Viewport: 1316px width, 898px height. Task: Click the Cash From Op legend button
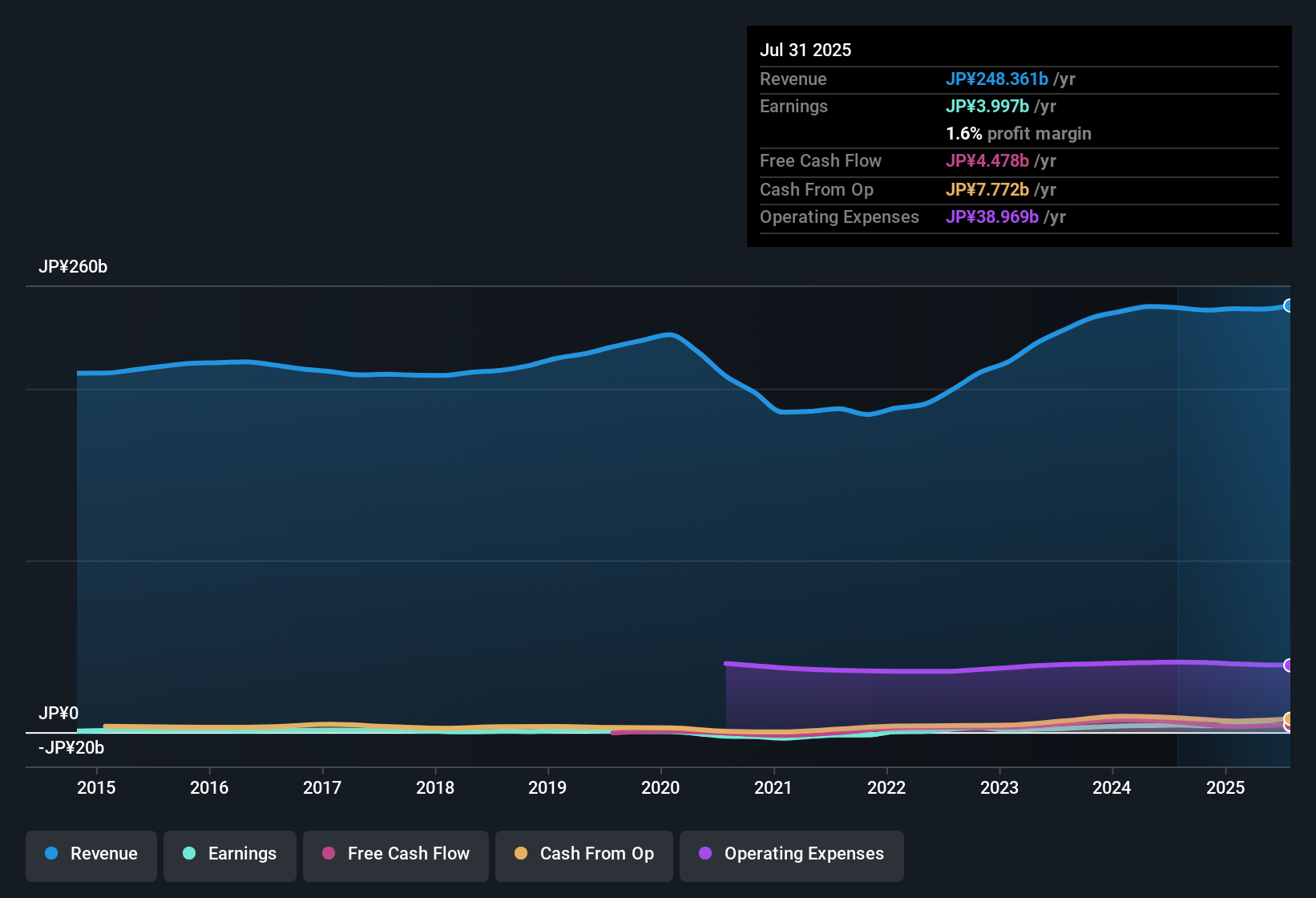(583, 854)
